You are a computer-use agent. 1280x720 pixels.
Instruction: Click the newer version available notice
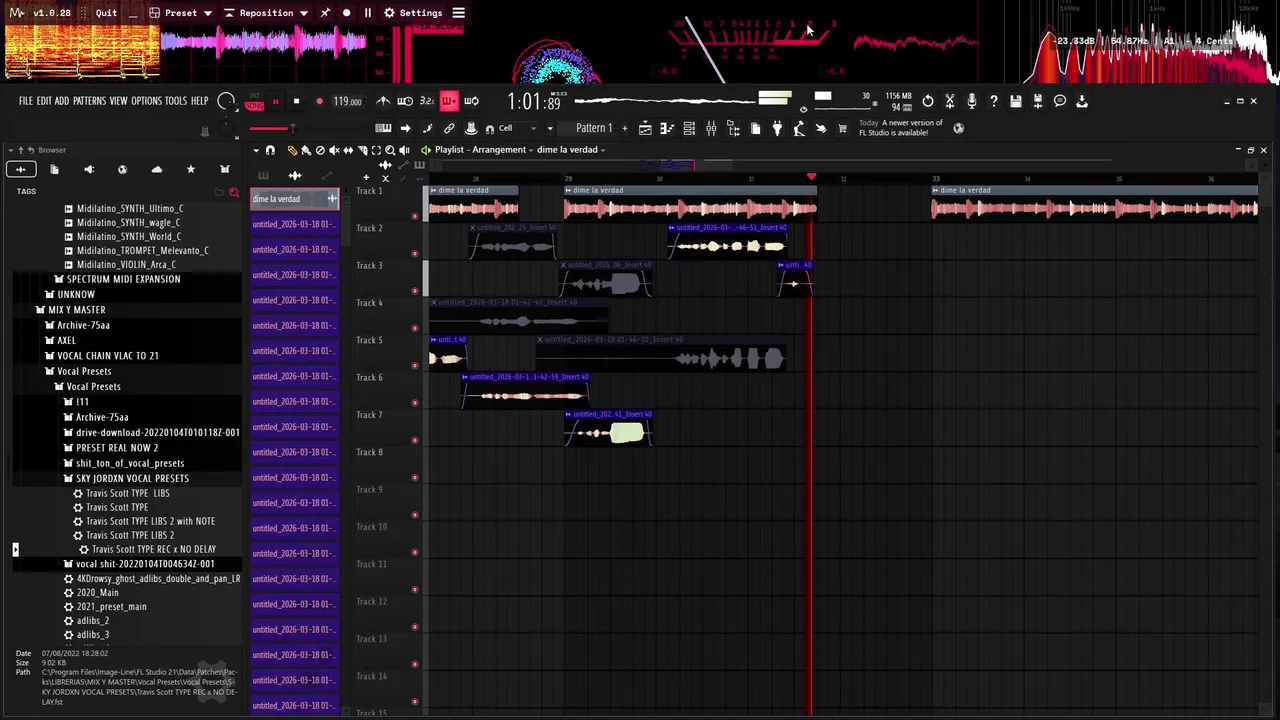[900, 128]
